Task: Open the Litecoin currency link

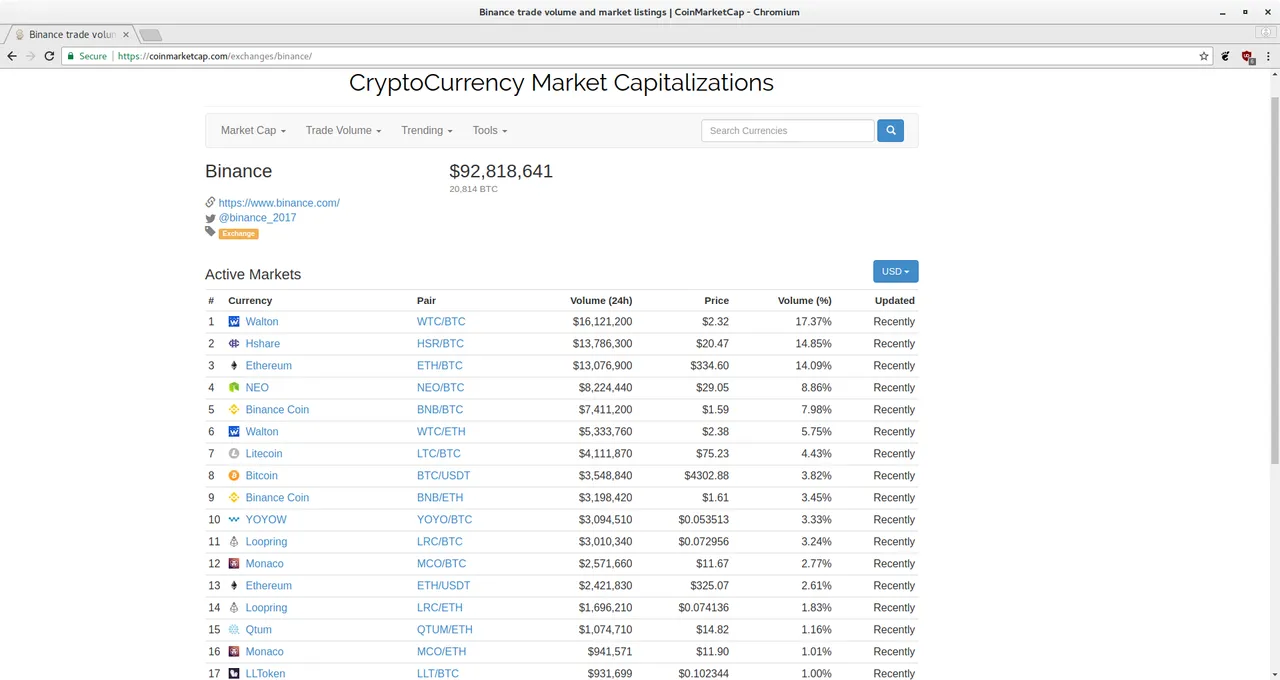Action: [264, 454]
